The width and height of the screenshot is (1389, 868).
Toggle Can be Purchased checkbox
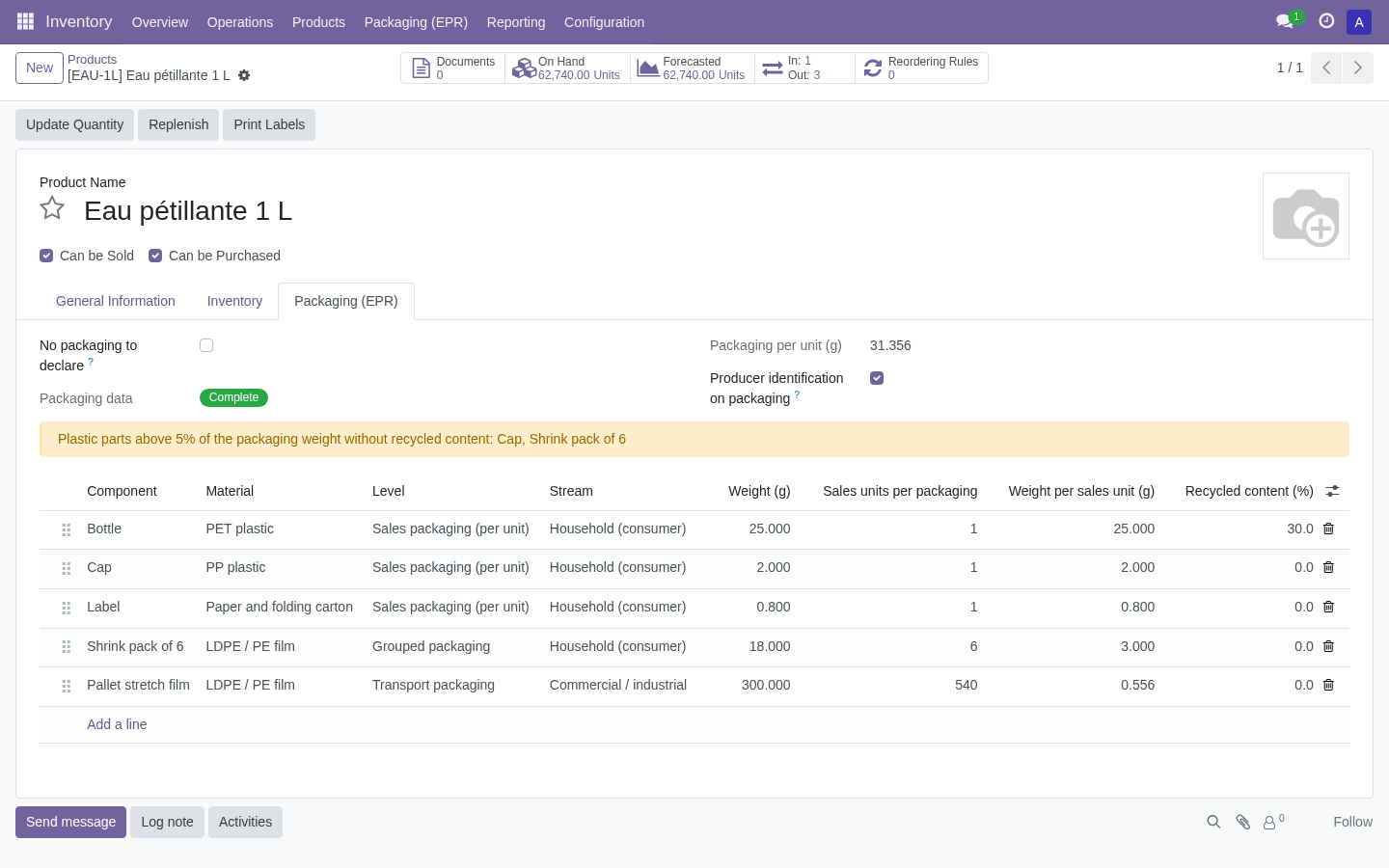[155, 256]
